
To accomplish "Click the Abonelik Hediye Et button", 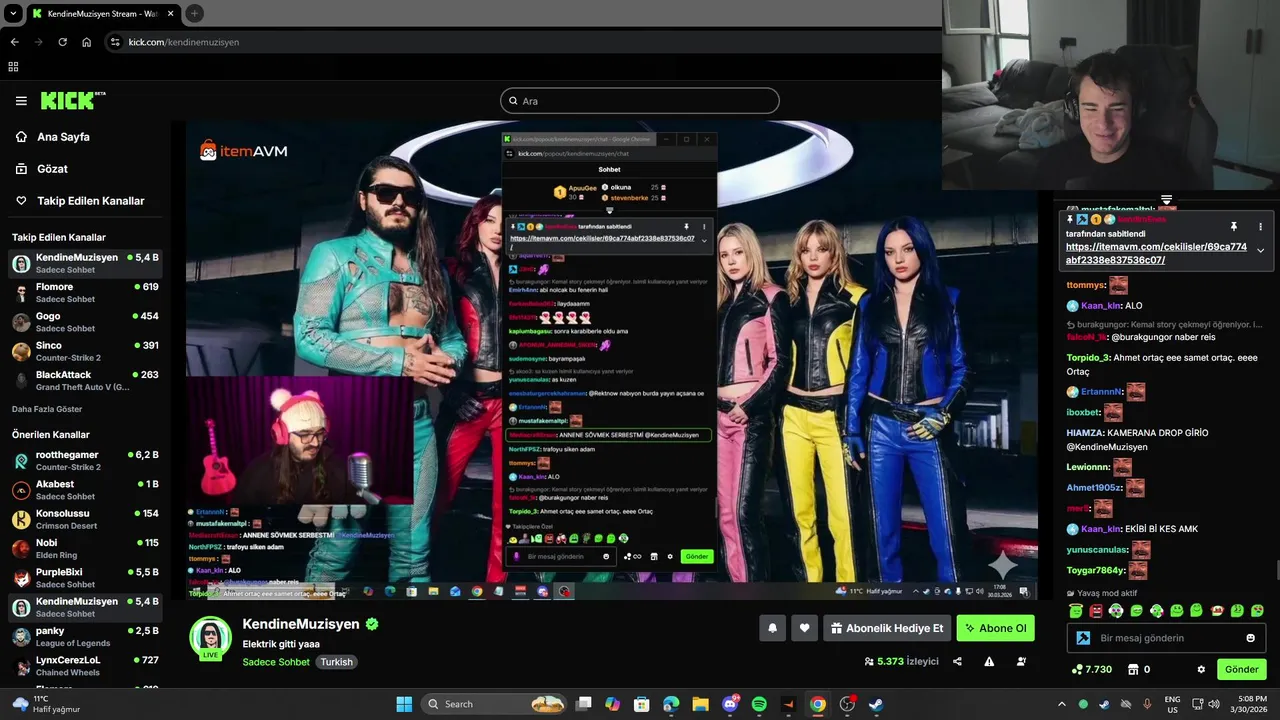I will click(x=886, y=628).
